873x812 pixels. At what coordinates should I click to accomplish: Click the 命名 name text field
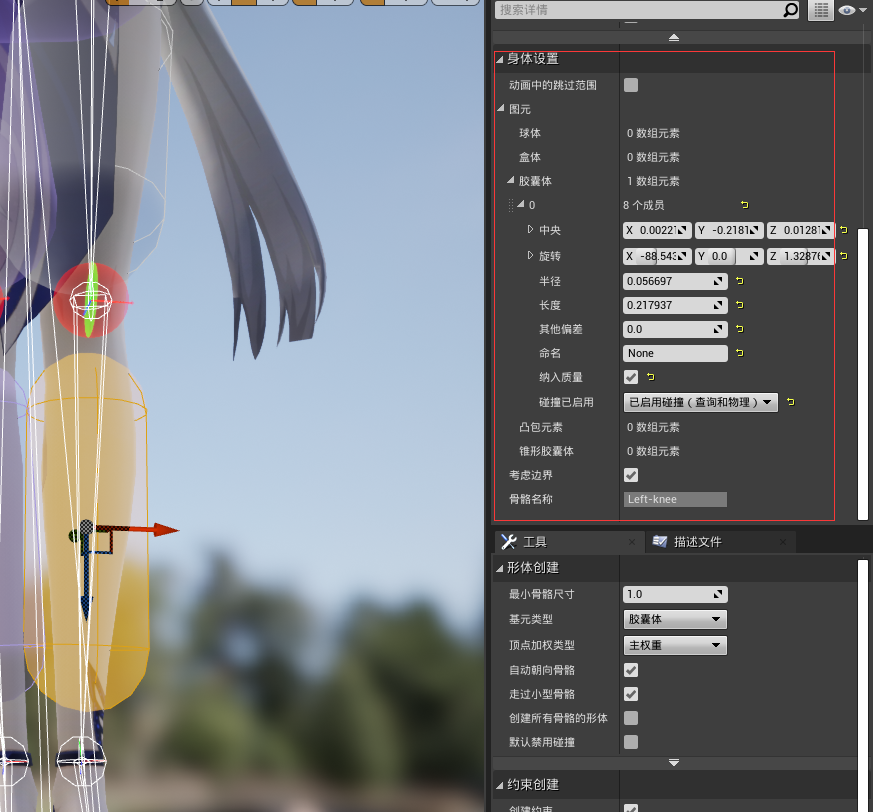[675, 353]
